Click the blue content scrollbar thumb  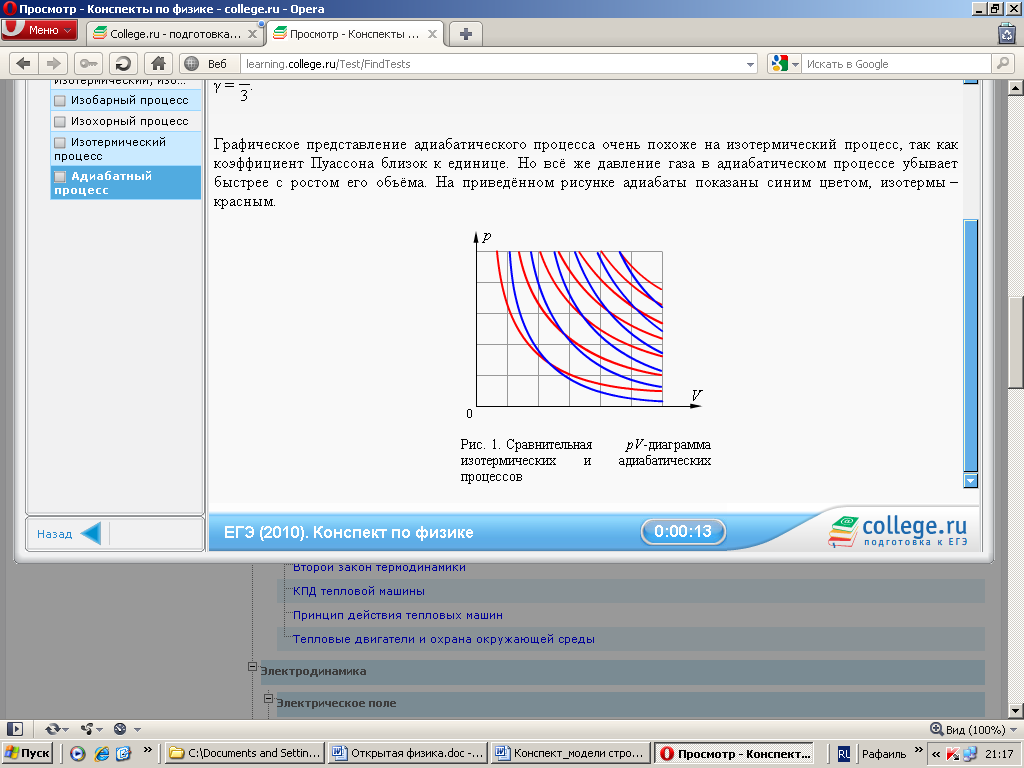tap(970, 345)
